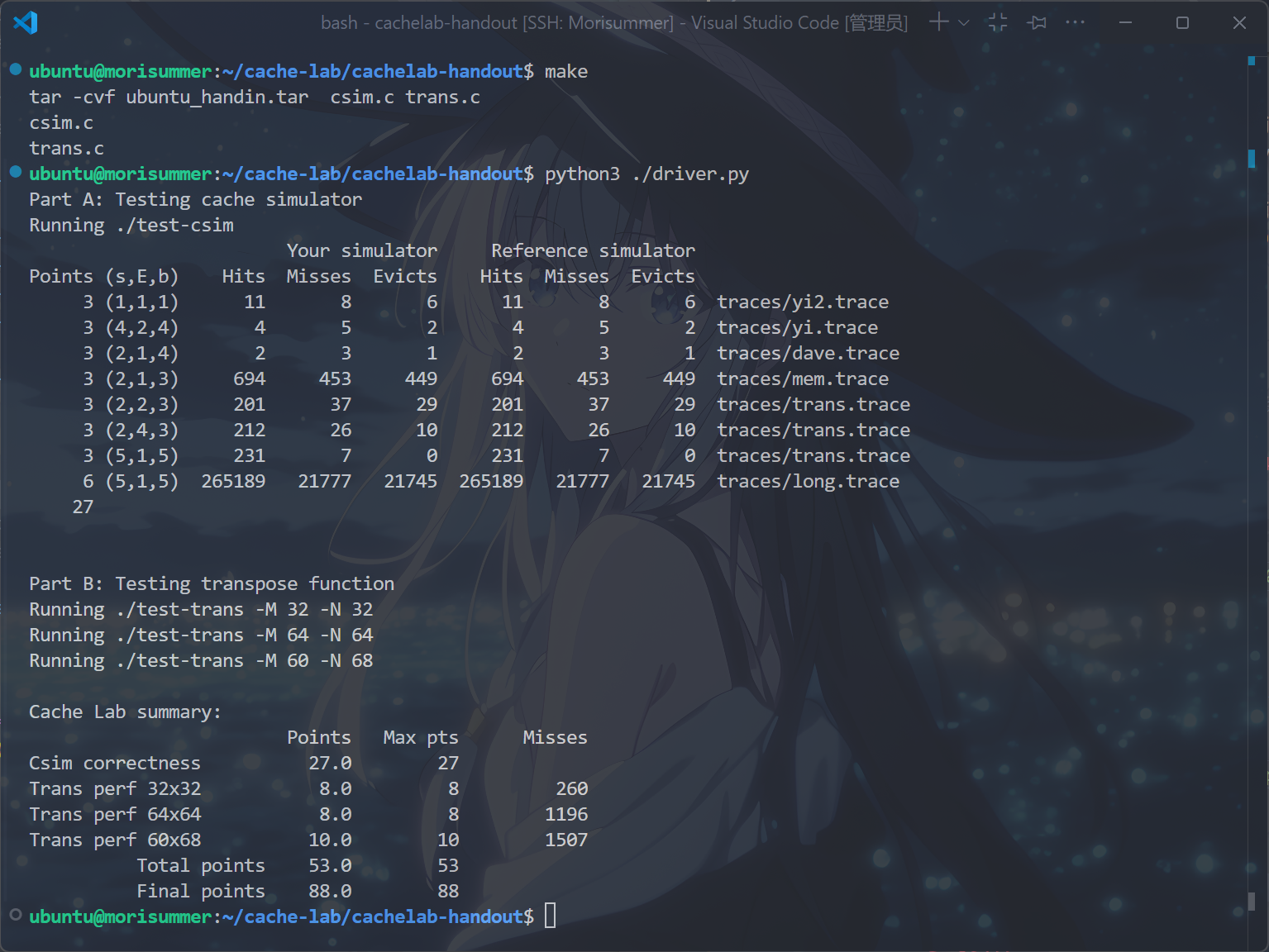Close the Visual Studio Code window
This screenshot has height=952, width=1269.
pos(1238,22)
